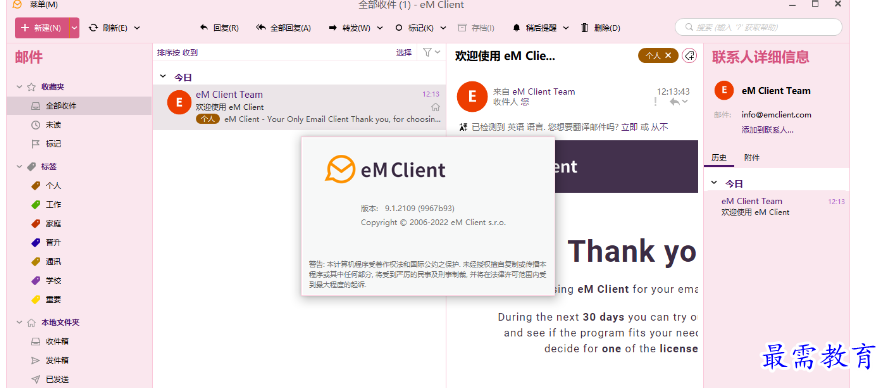Click 立即 to translate the message now
Screen dimensions: 884x388
pos(629,127)
